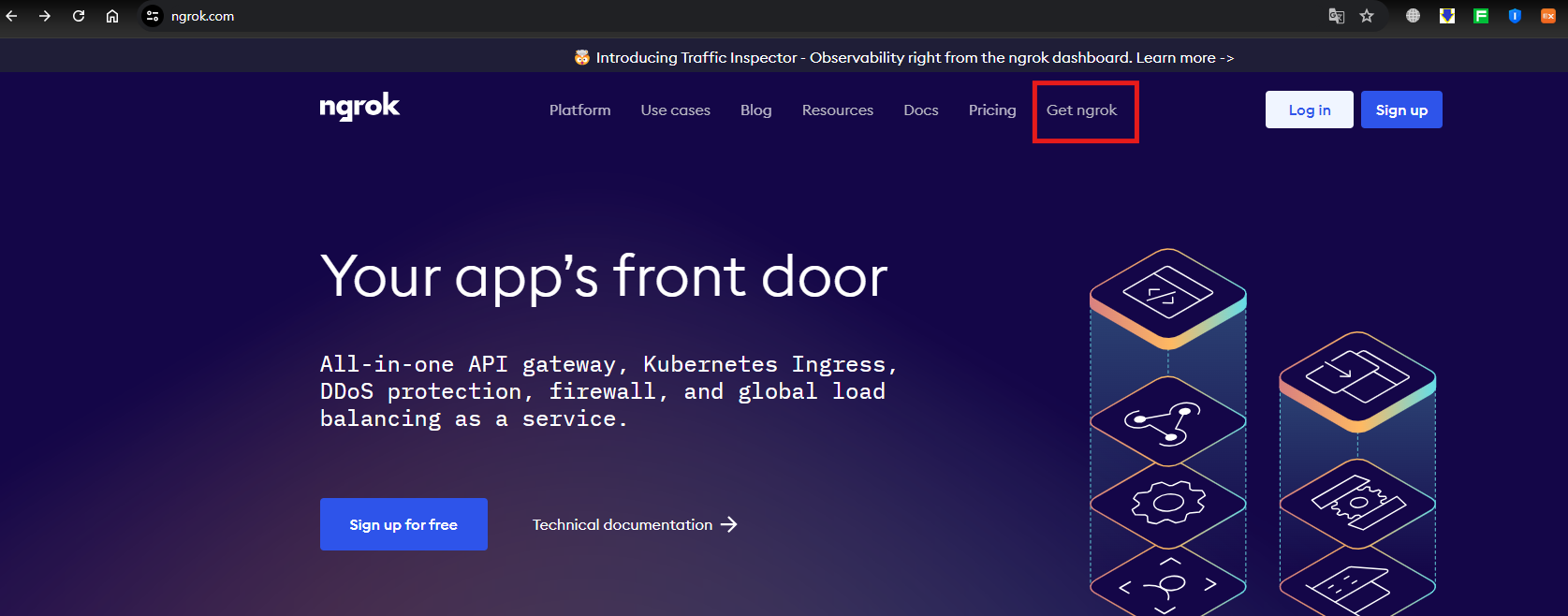Bookmark this page with star icon
Image resolution: width=1568 pixels, height=616 pixels.
[1367, 16]
